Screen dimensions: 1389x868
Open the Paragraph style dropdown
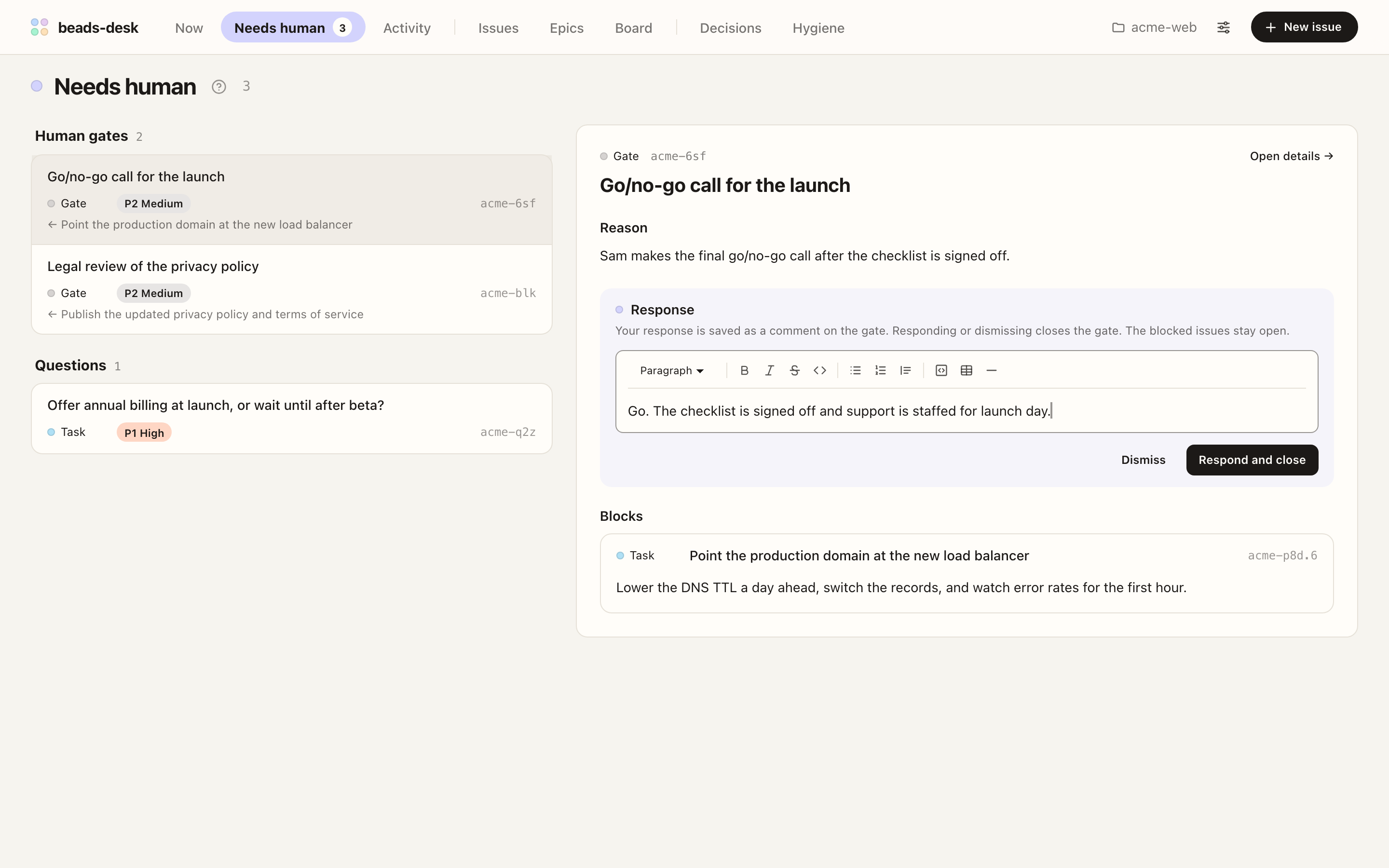(671, 370)
